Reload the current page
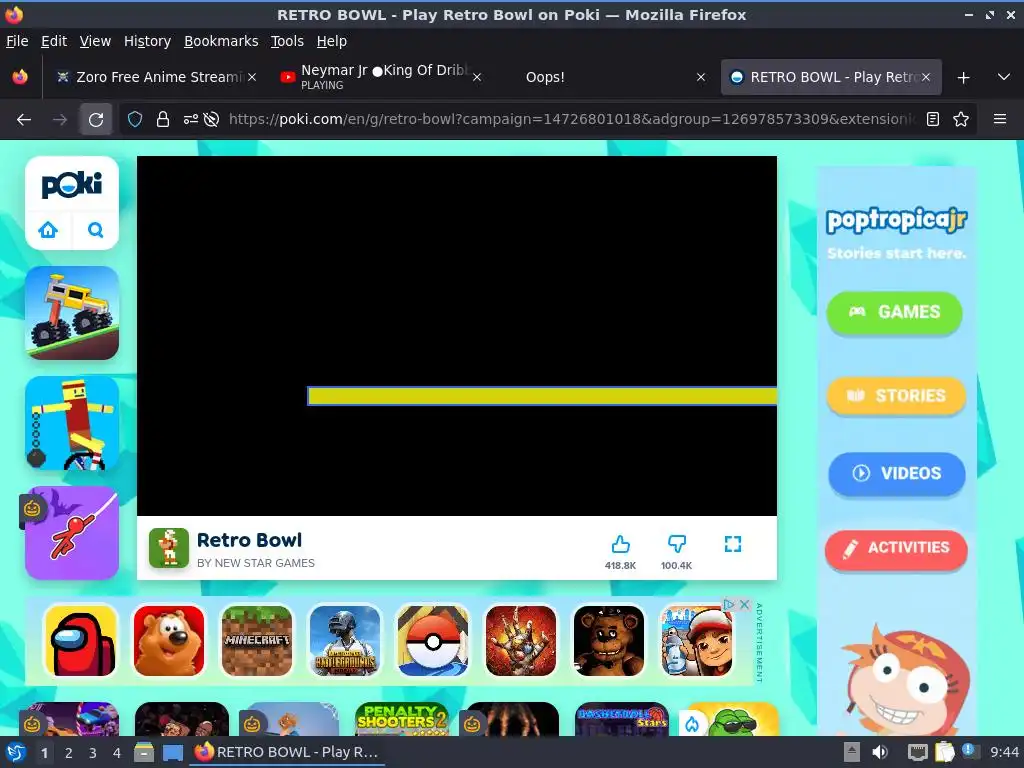This screenshot has height=768, width=1024. click(x=96, y=120)
